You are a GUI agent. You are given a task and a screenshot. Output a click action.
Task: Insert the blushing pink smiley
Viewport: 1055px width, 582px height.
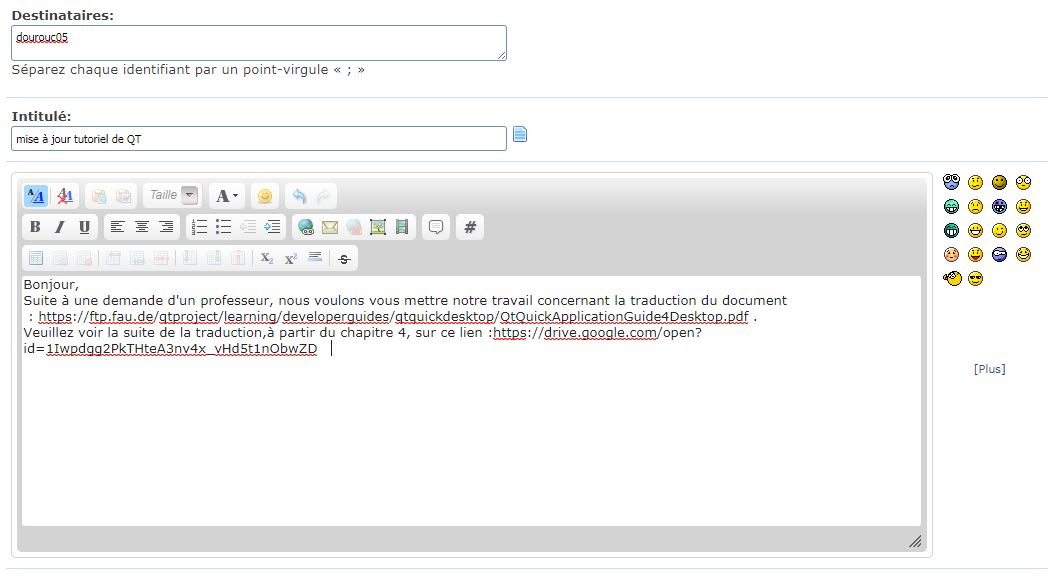coord(951,254)
